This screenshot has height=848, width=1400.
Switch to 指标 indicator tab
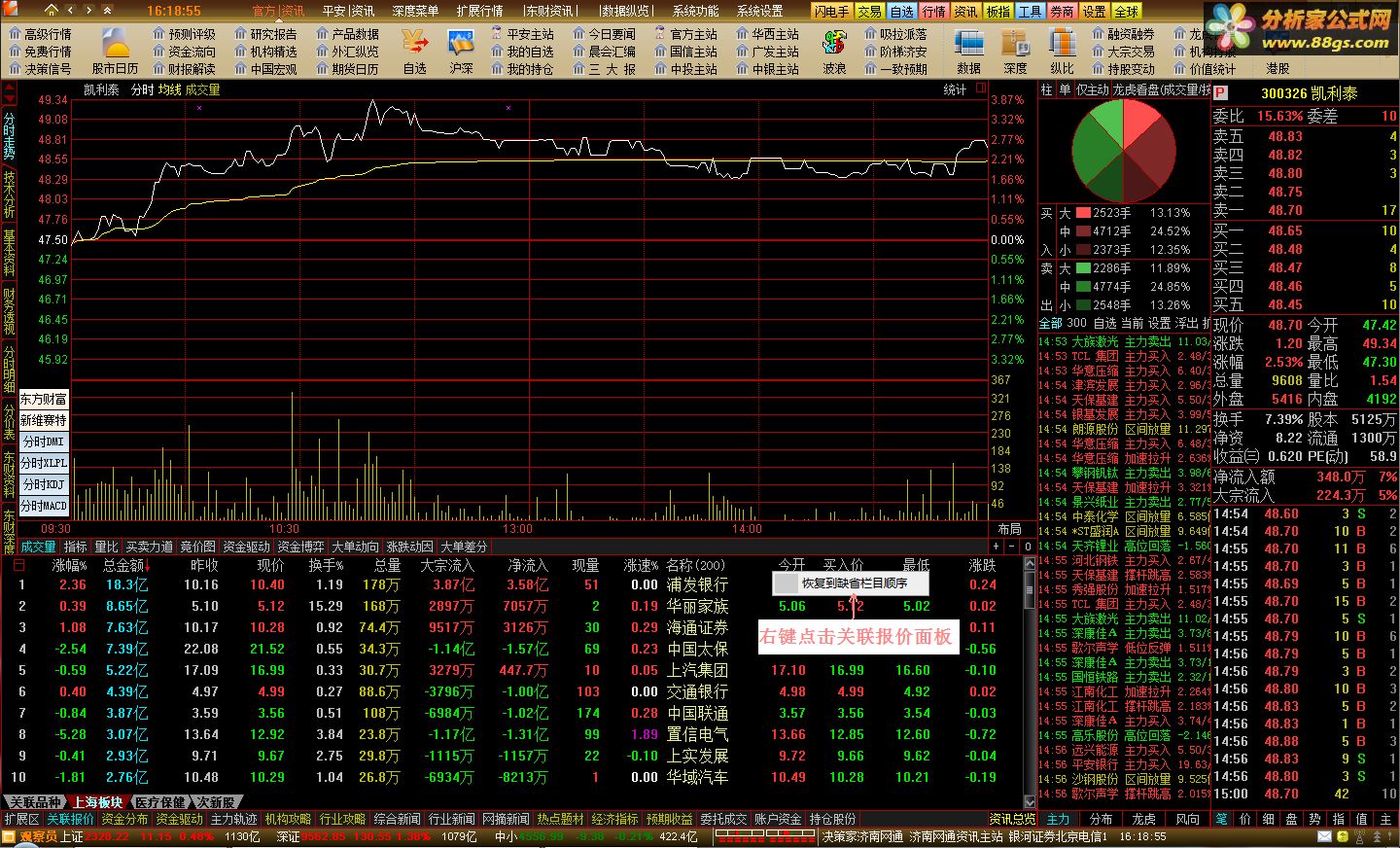coord(75,548)
